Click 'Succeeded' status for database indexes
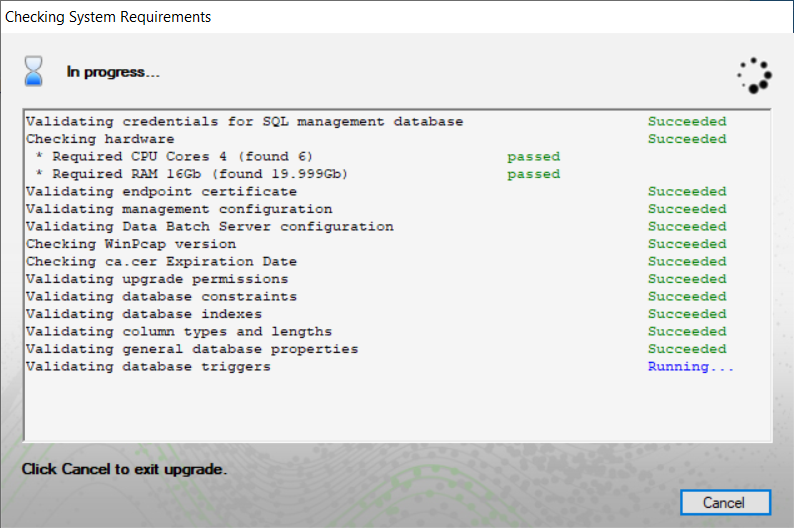Screen dimensions: 794x528 pos(687,314)
